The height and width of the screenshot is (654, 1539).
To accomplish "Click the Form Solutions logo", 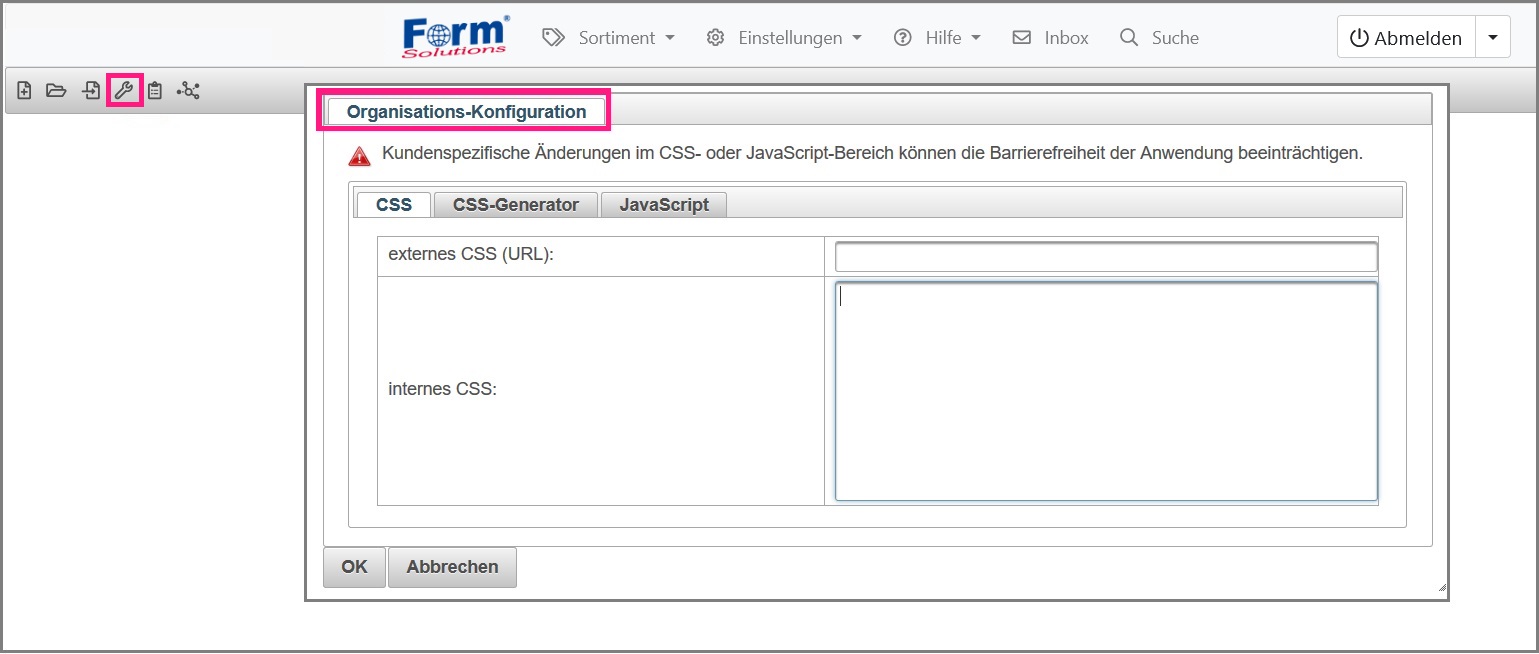I will click(x=456, y=37).
